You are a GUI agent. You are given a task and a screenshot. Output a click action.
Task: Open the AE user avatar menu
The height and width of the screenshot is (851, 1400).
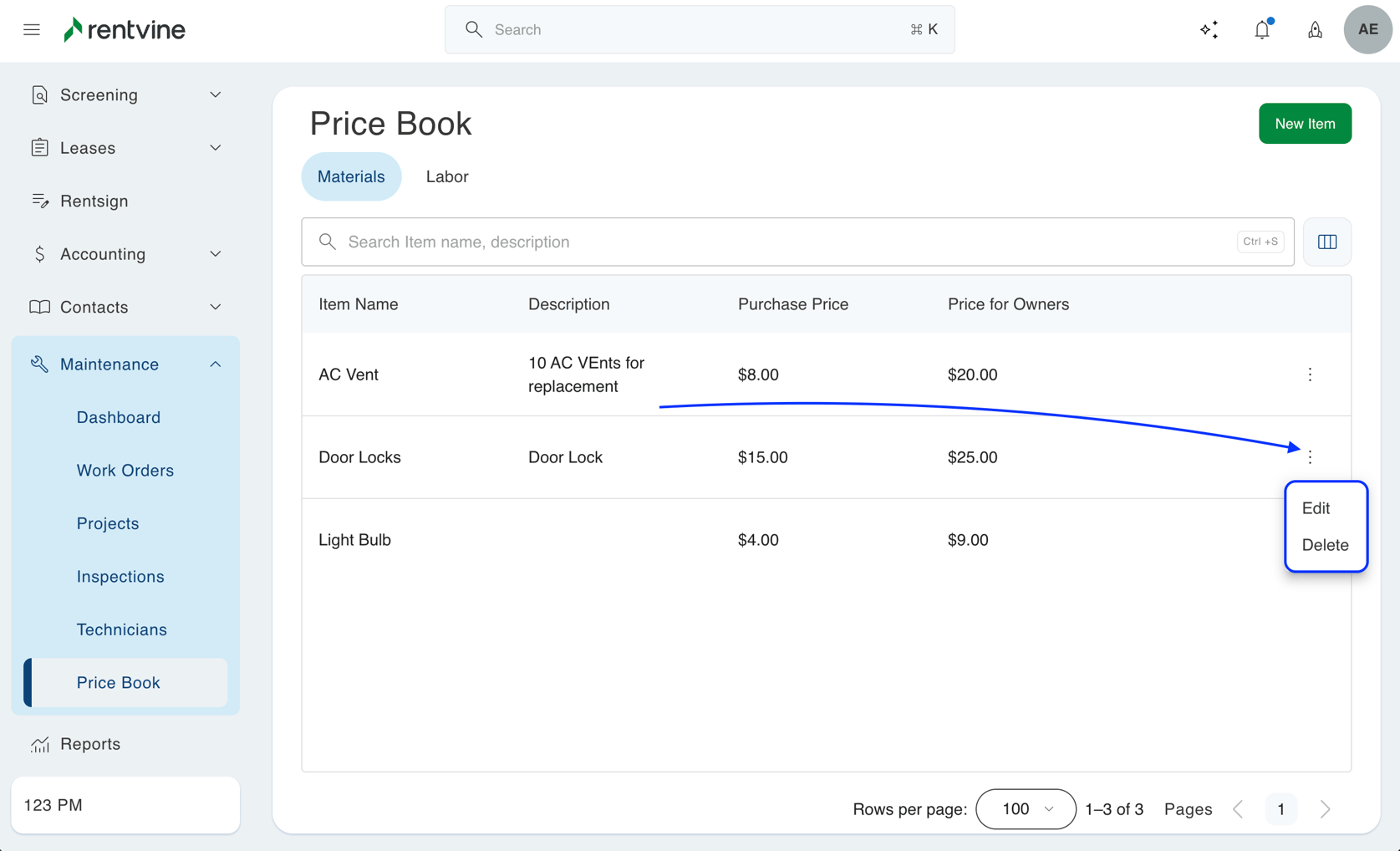click(1367, 30)
